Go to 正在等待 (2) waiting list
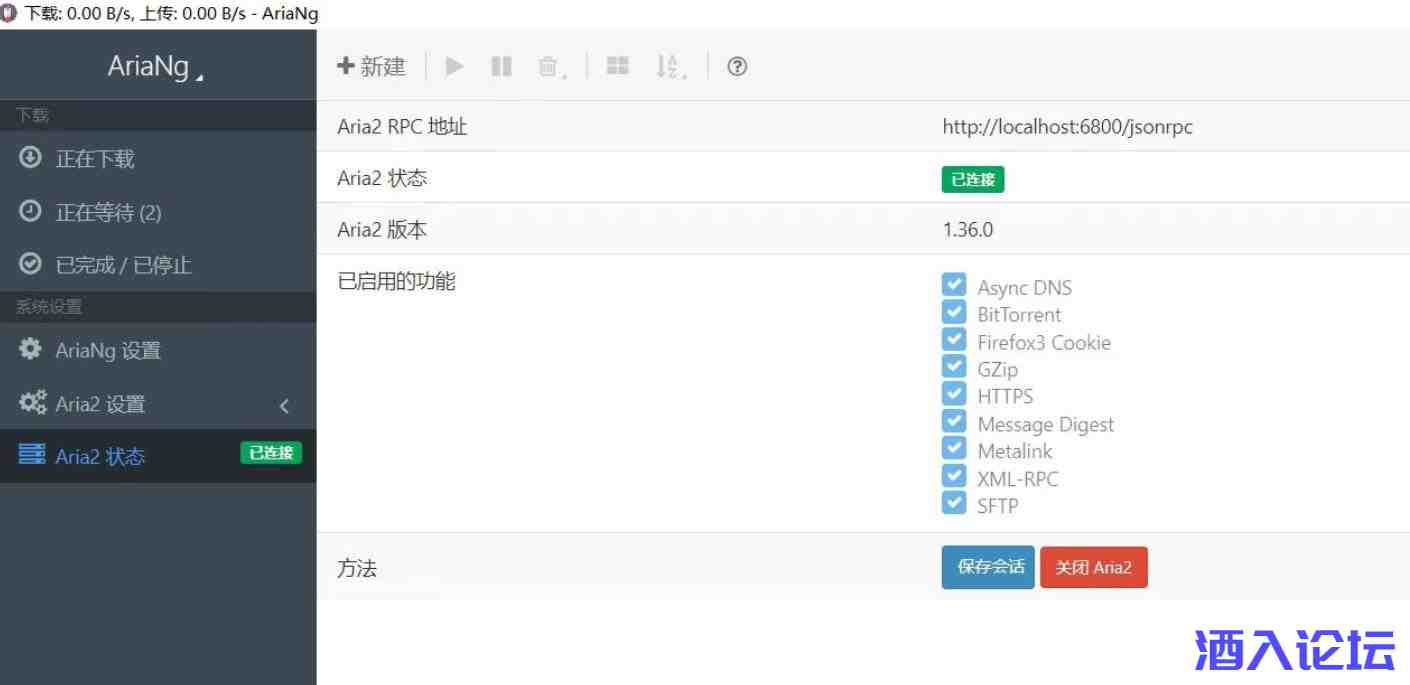Viewport: 1410px width, 685px height. tap(158, 212)
